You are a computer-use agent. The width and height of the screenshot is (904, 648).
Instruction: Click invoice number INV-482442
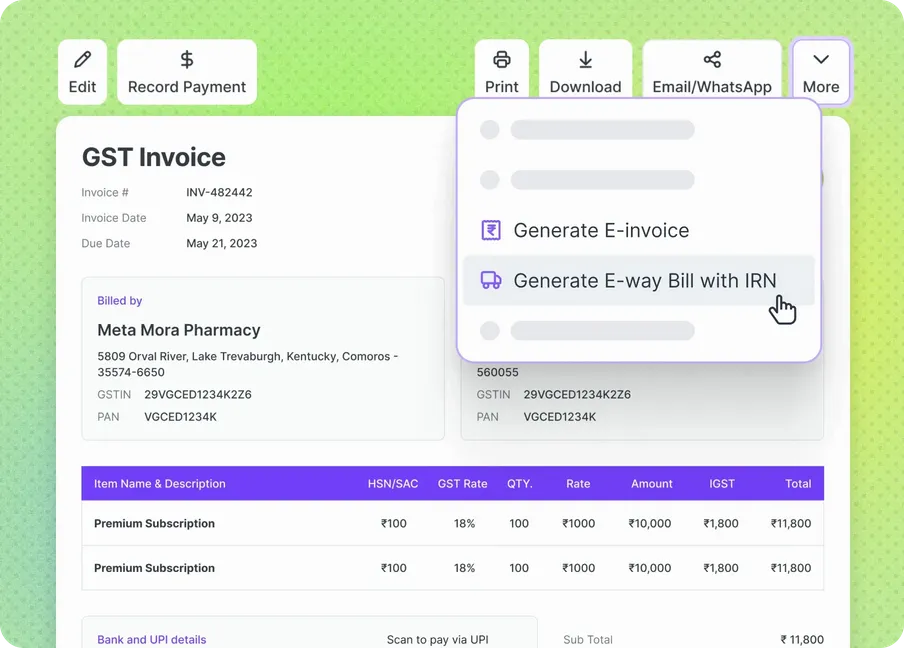pos(219,193)
